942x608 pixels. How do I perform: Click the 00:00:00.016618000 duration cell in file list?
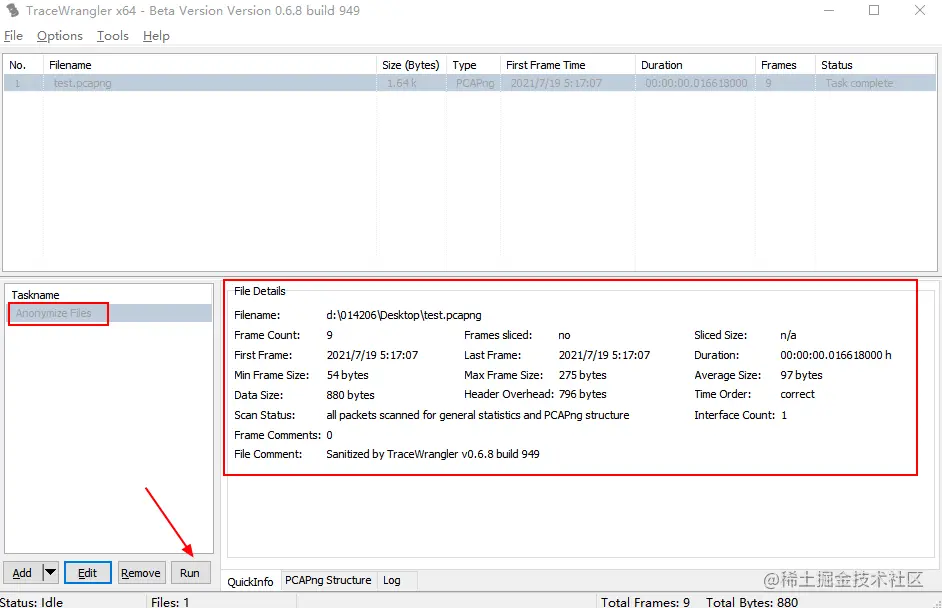(x=696, y=83)
